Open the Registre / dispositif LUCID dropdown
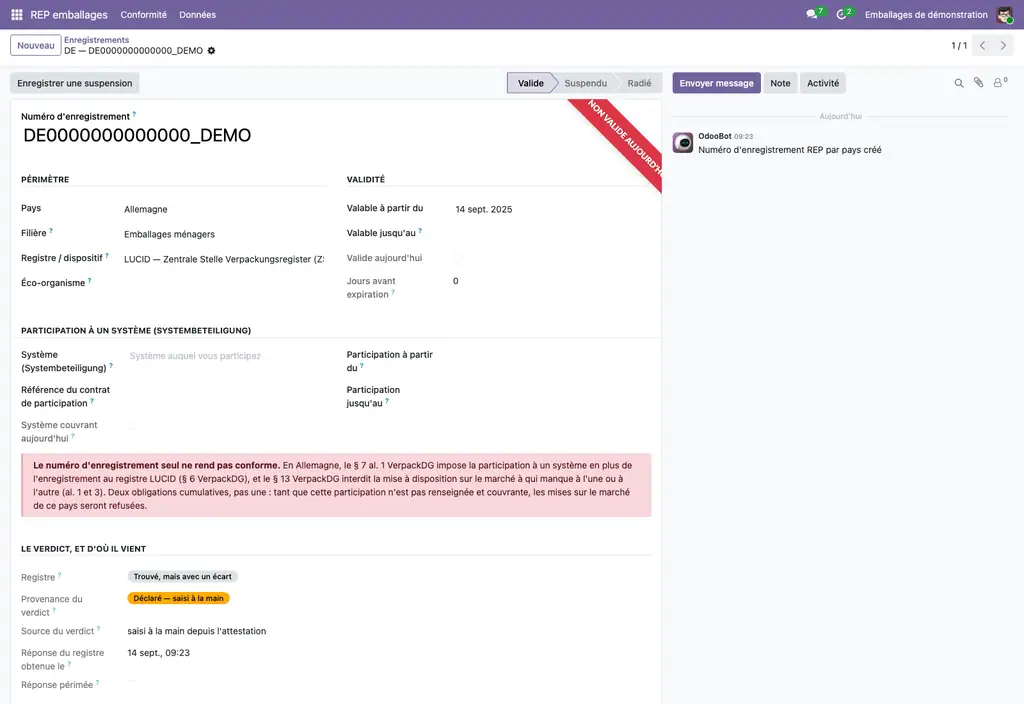The width and height of the screenshot is (1024, 704). [224, 259]
